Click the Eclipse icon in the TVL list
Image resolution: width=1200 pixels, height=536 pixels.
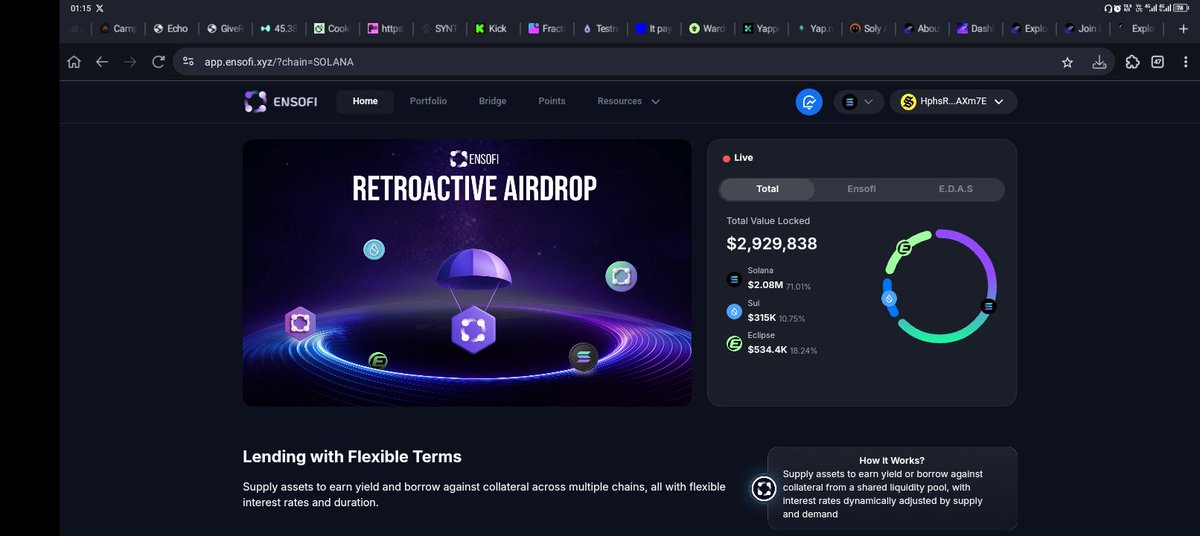pyautogui.click(x=734, y=344)
